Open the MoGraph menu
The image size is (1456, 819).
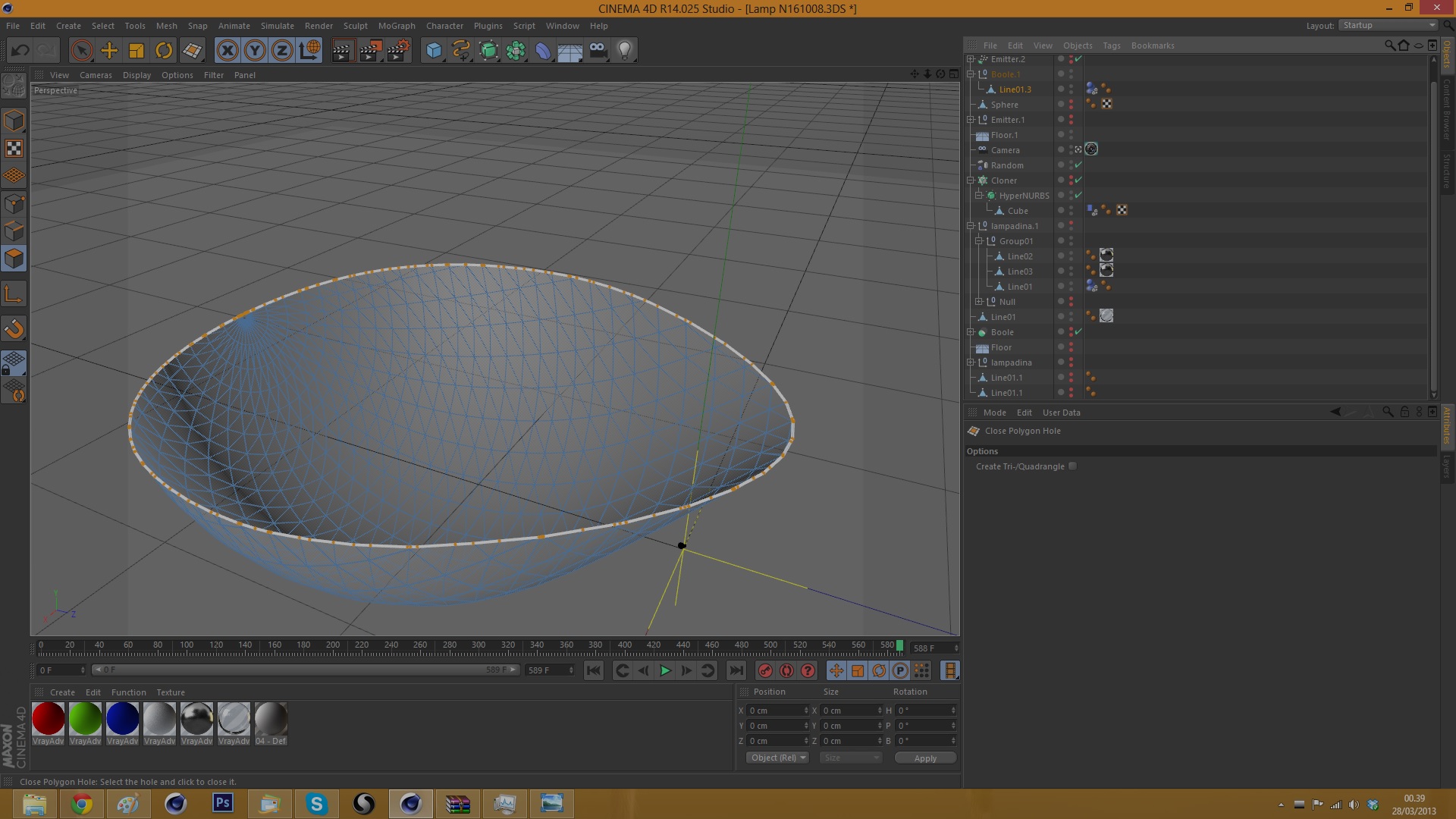tap(397, 26)
